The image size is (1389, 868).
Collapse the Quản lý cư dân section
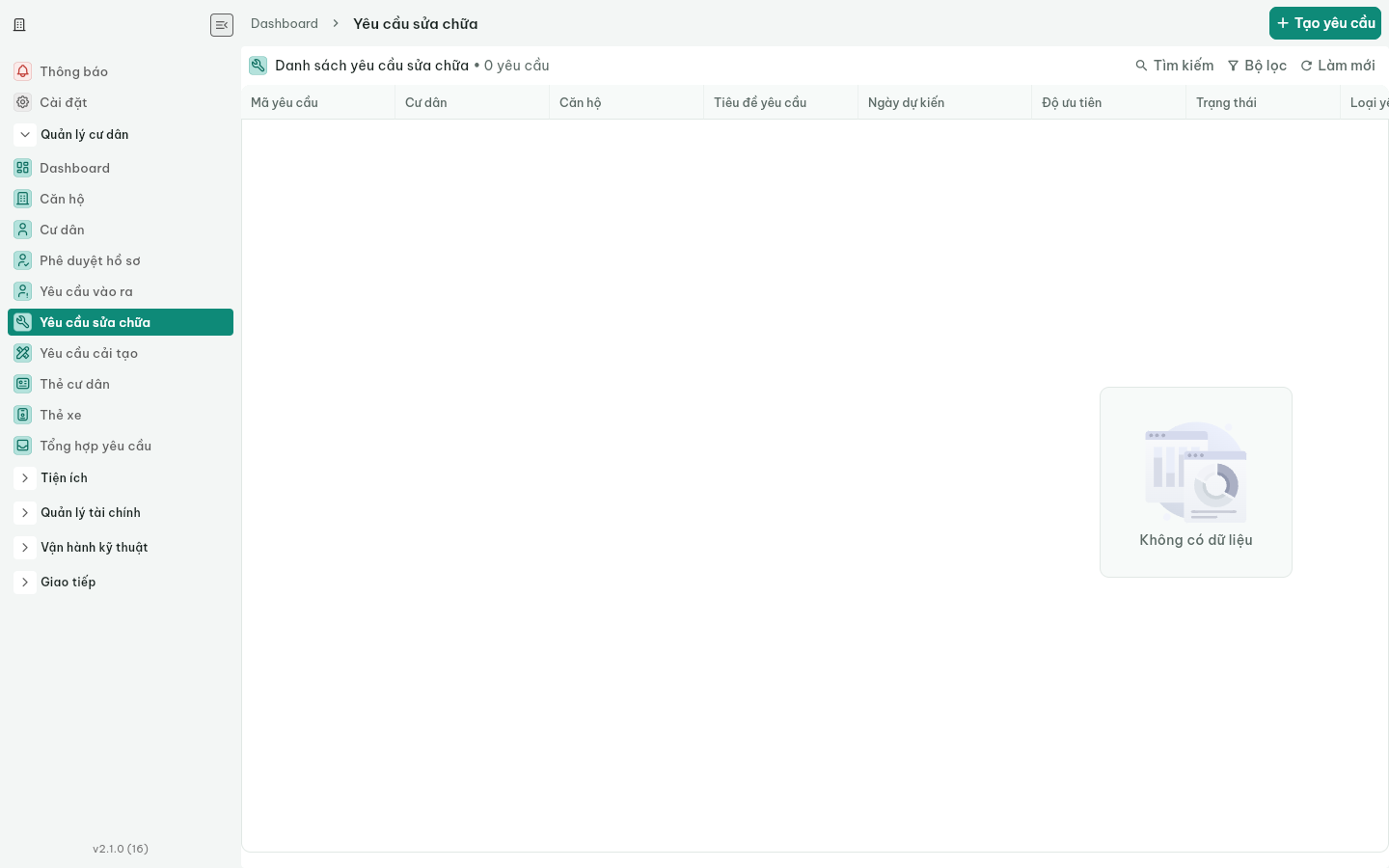[x=25, y=135]
